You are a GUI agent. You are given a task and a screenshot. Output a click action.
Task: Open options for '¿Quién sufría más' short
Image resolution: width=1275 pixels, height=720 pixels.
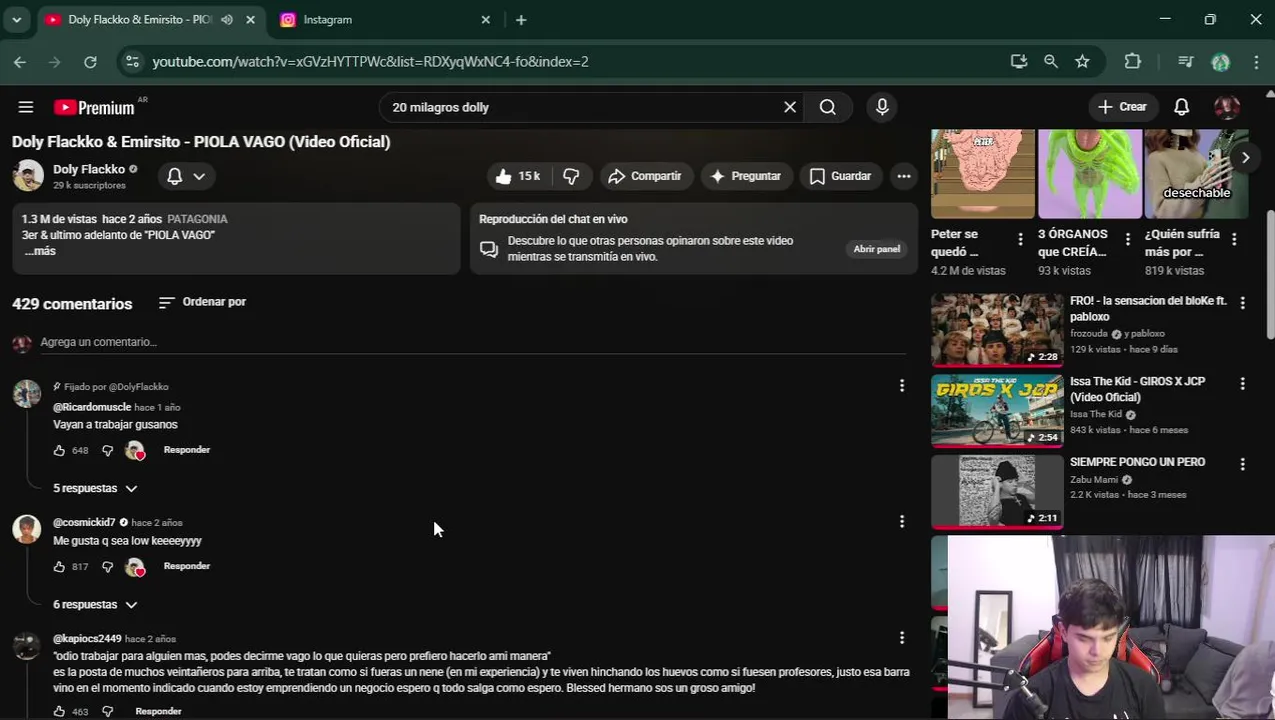click(1234, 239)
